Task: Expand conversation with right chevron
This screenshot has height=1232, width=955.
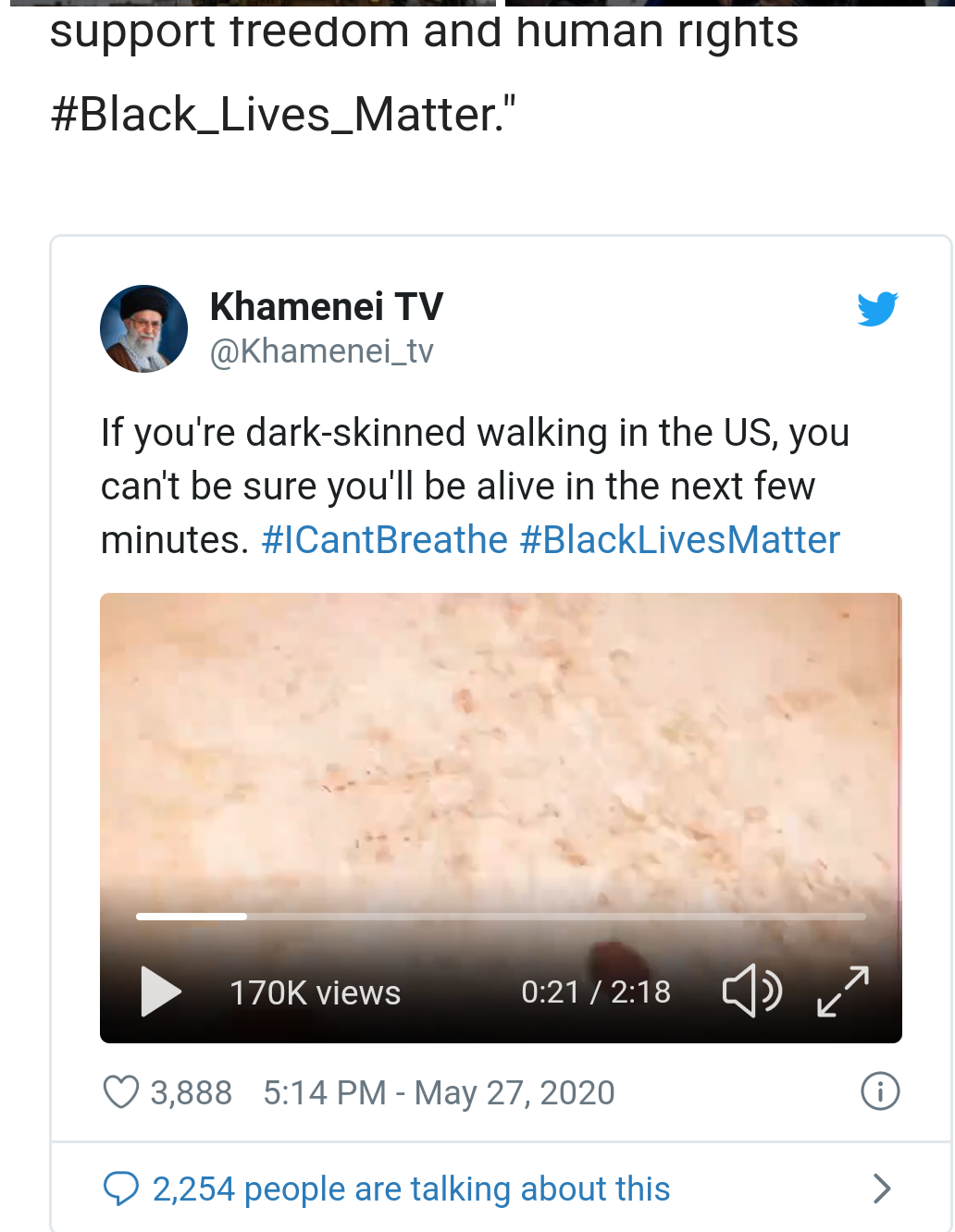Action: point(882,1189)
